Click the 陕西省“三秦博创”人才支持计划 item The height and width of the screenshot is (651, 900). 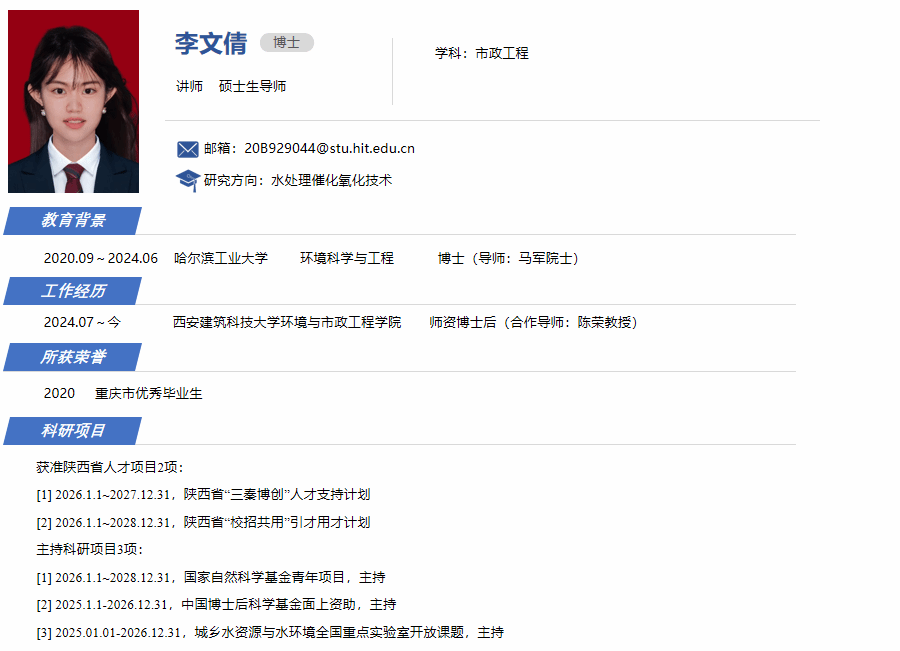(x=277, y=494)
